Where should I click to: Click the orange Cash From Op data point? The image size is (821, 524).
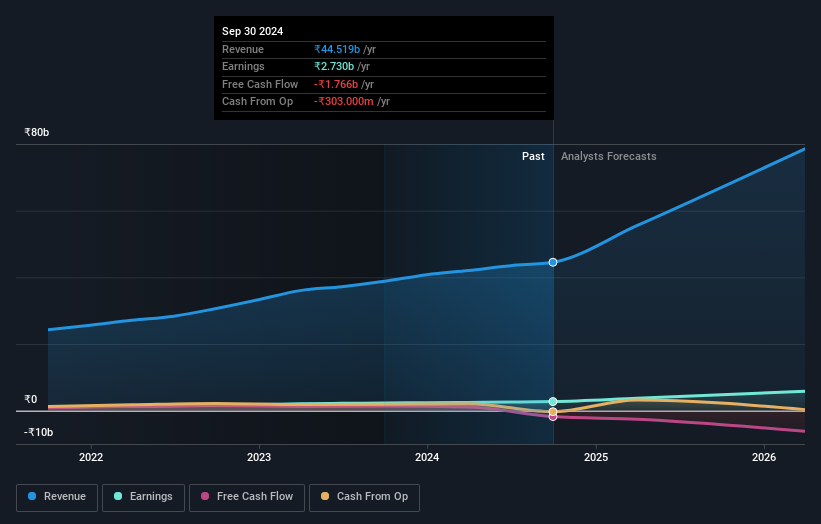553,411
